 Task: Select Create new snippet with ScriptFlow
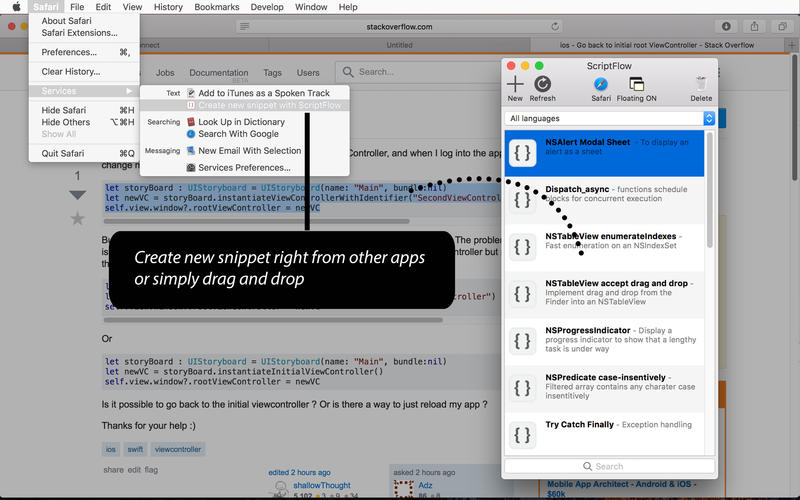tap(245, 105)
